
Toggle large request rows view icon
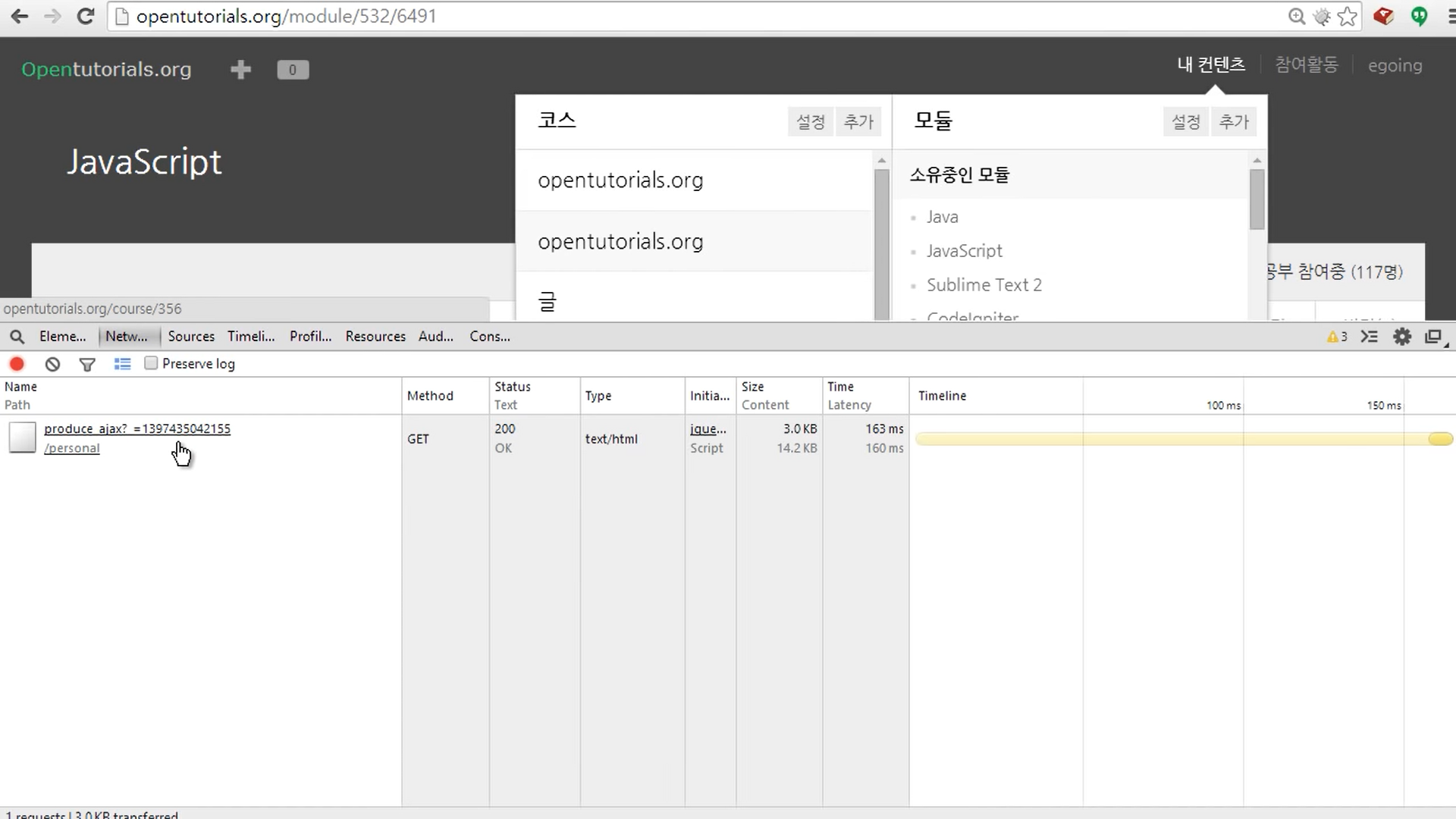(122, 364)
